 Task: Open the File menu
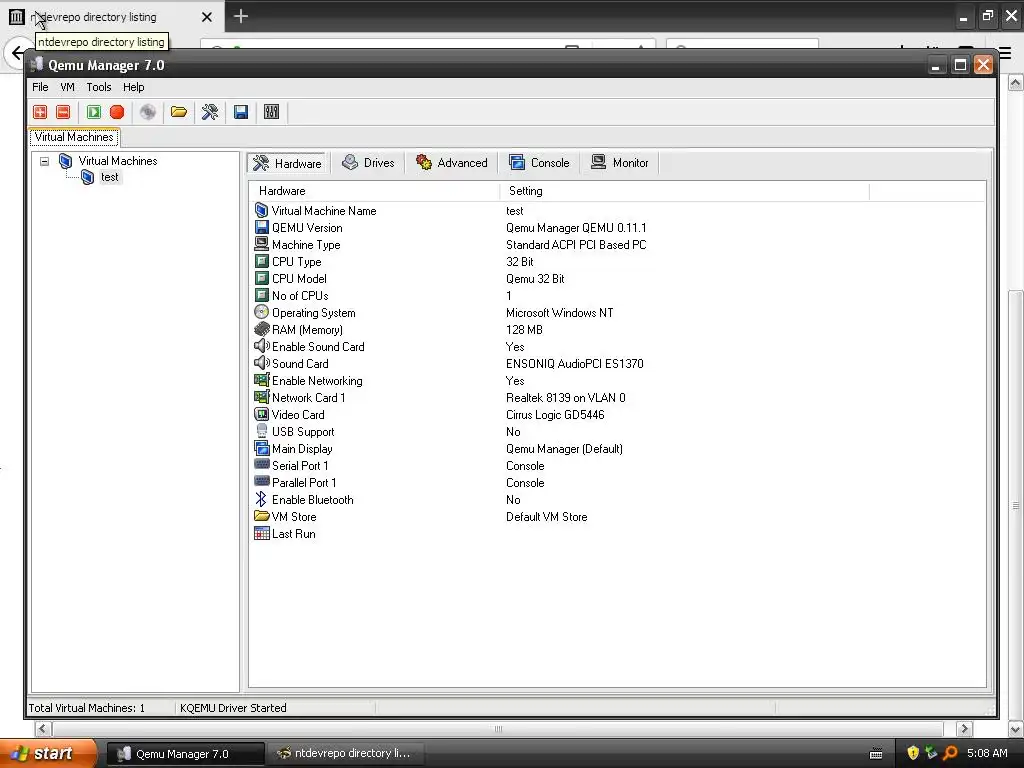point(40,87)
